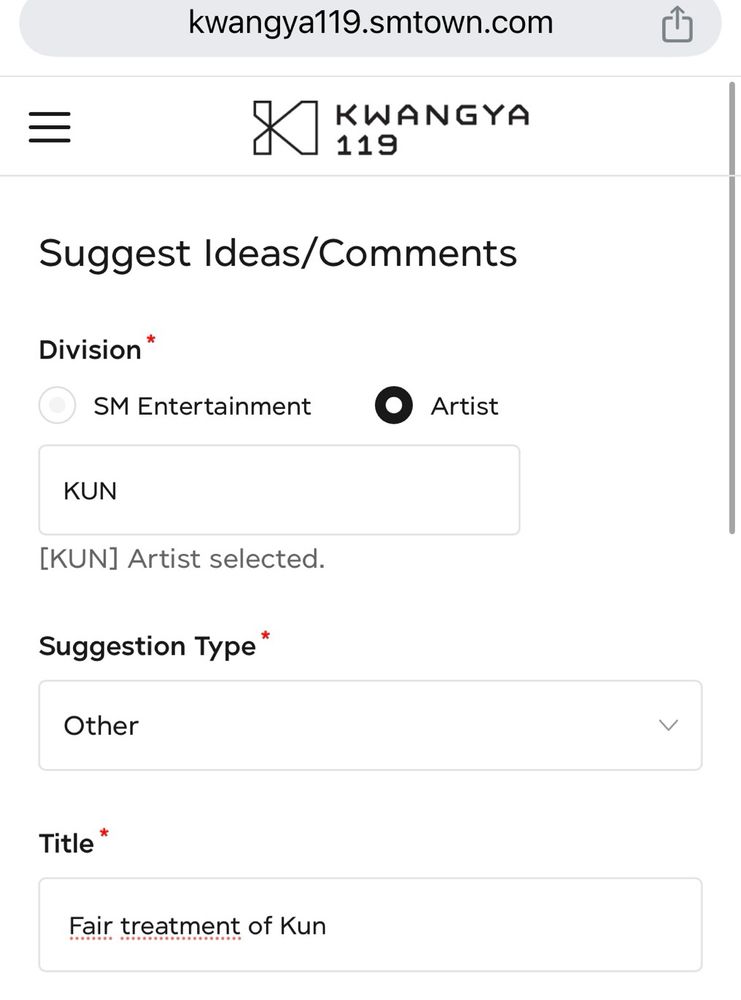Open the hamburger menu
741x1000 pixels.
tap(50, 127)
